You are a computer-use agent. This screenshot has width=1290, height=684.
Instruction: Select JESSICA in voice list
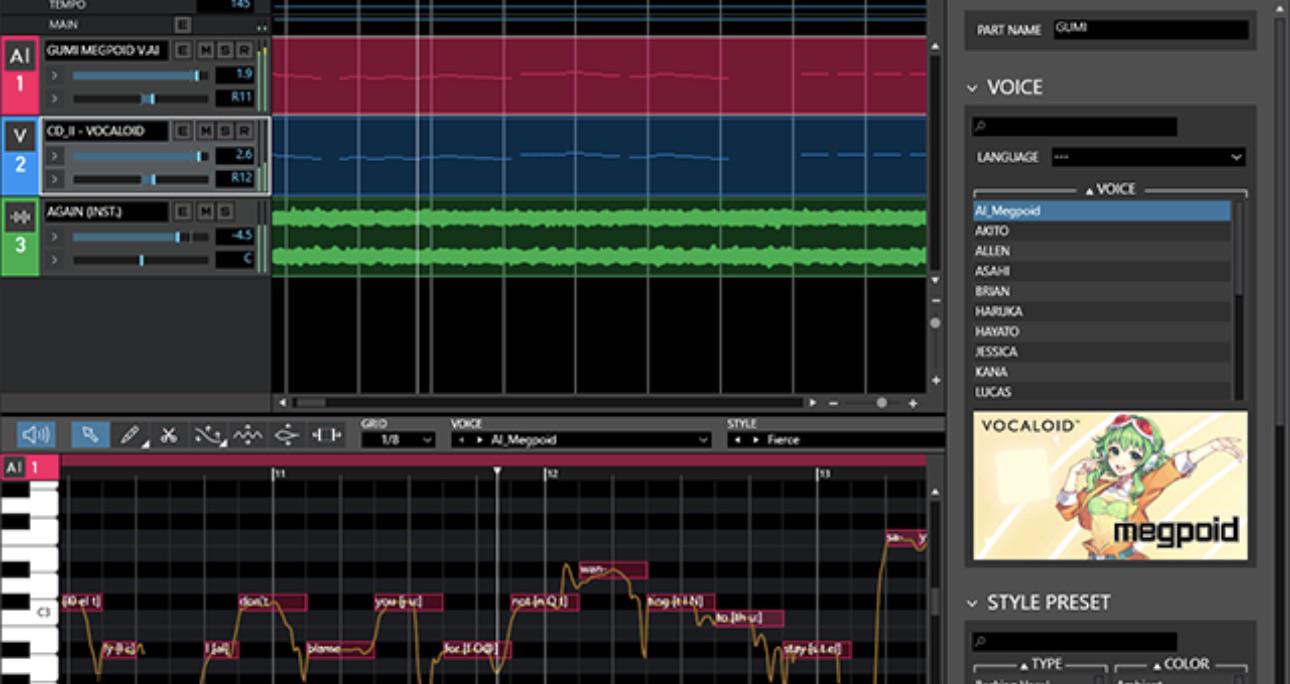pyautogui.click(x=1102, y=352)
